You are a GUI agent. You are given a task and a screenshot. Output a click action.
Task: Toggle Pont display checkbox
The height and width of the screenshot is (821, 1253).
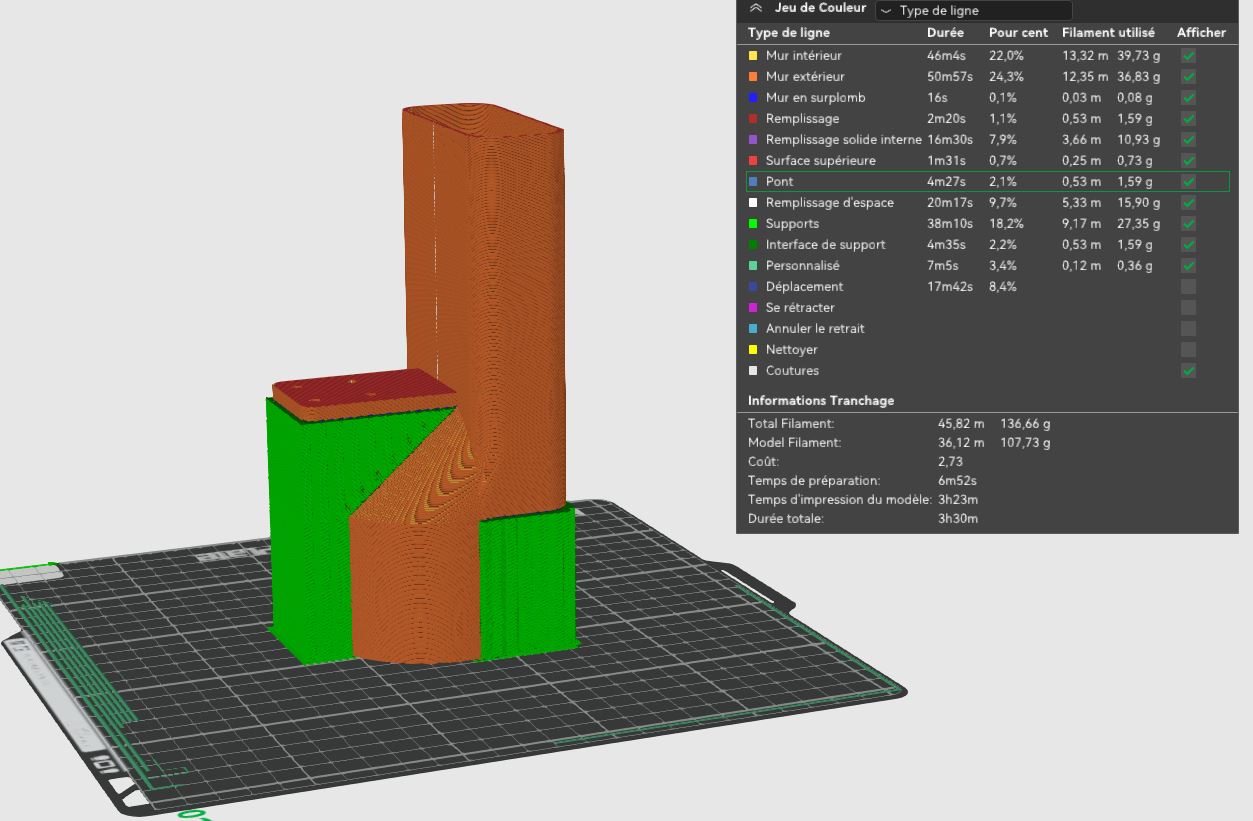coord(1188,182)
